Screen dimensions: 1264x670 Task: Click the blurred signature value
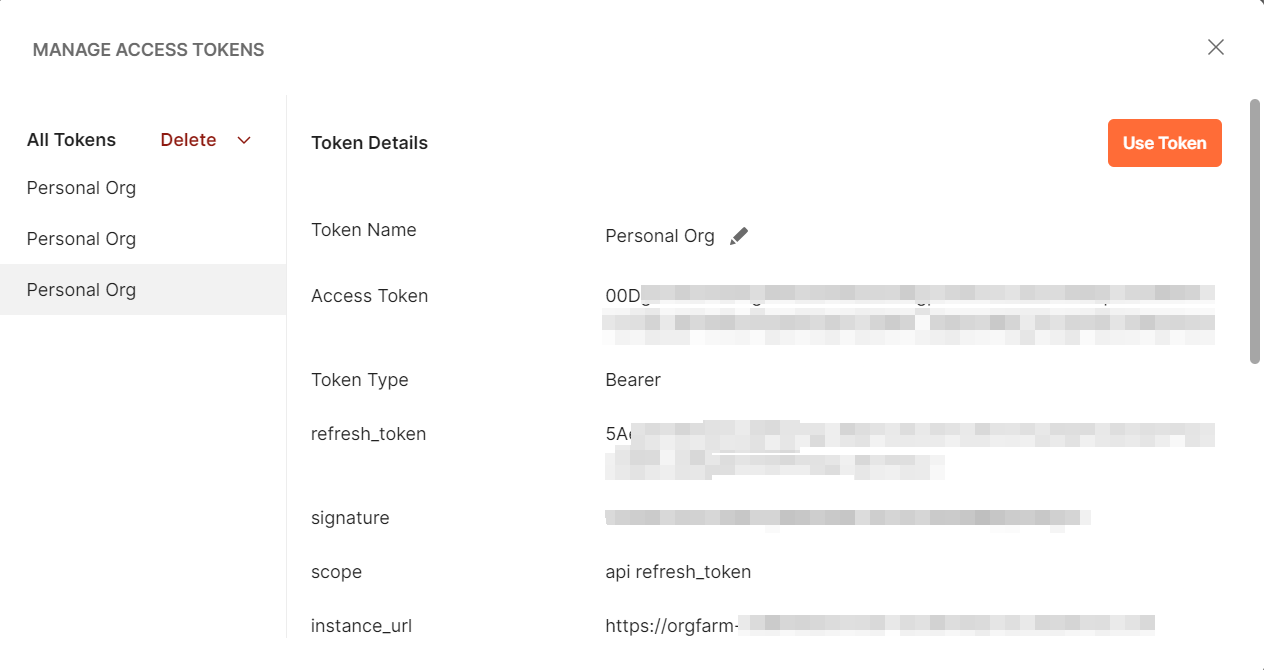848,518
